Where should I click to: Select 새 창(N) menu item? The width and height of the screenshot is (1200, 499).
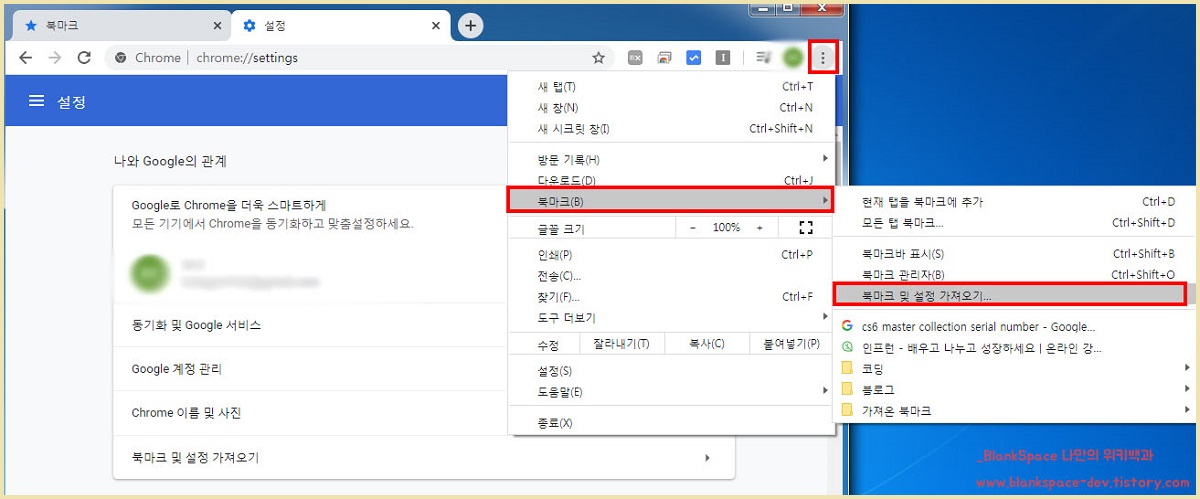coord(671,107)
